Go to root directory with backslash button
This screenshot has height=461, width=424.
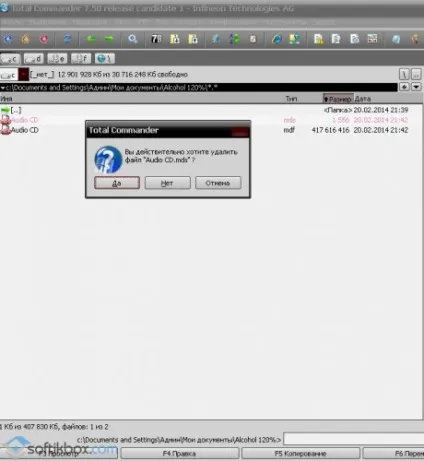click(404, 74)
